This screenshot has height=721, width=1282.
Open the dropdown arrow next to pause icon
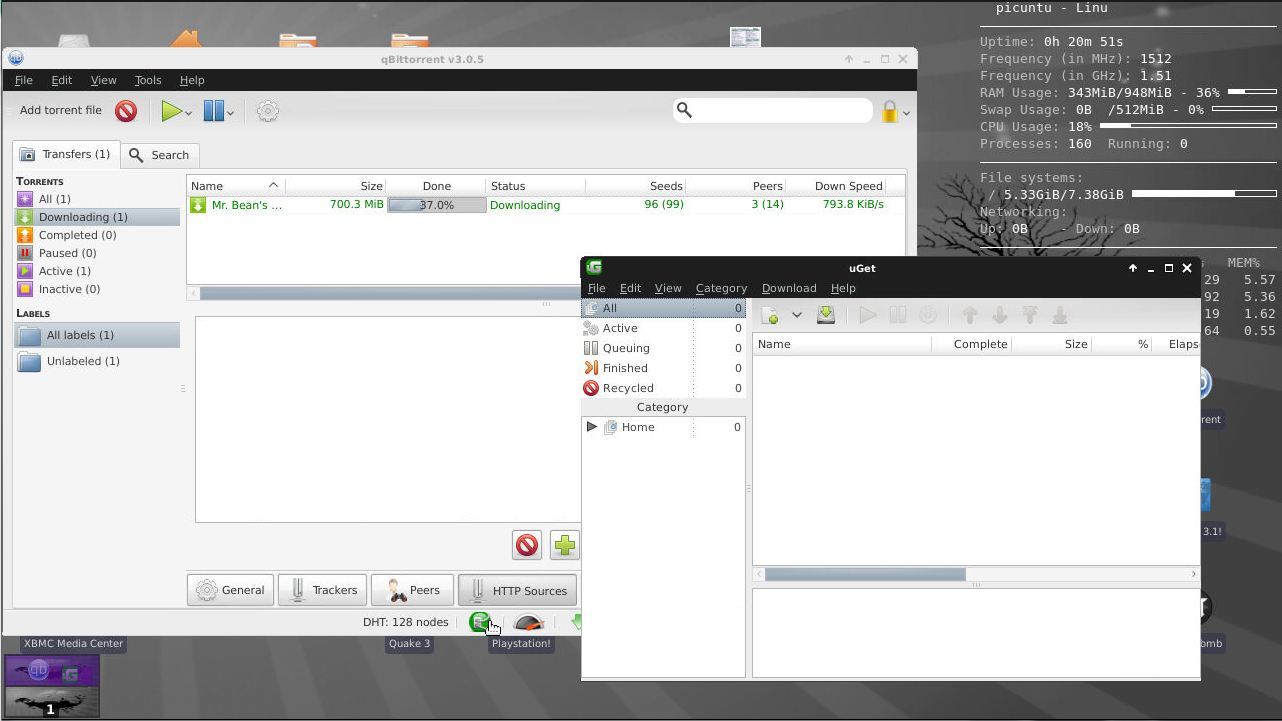coord(230,113)
